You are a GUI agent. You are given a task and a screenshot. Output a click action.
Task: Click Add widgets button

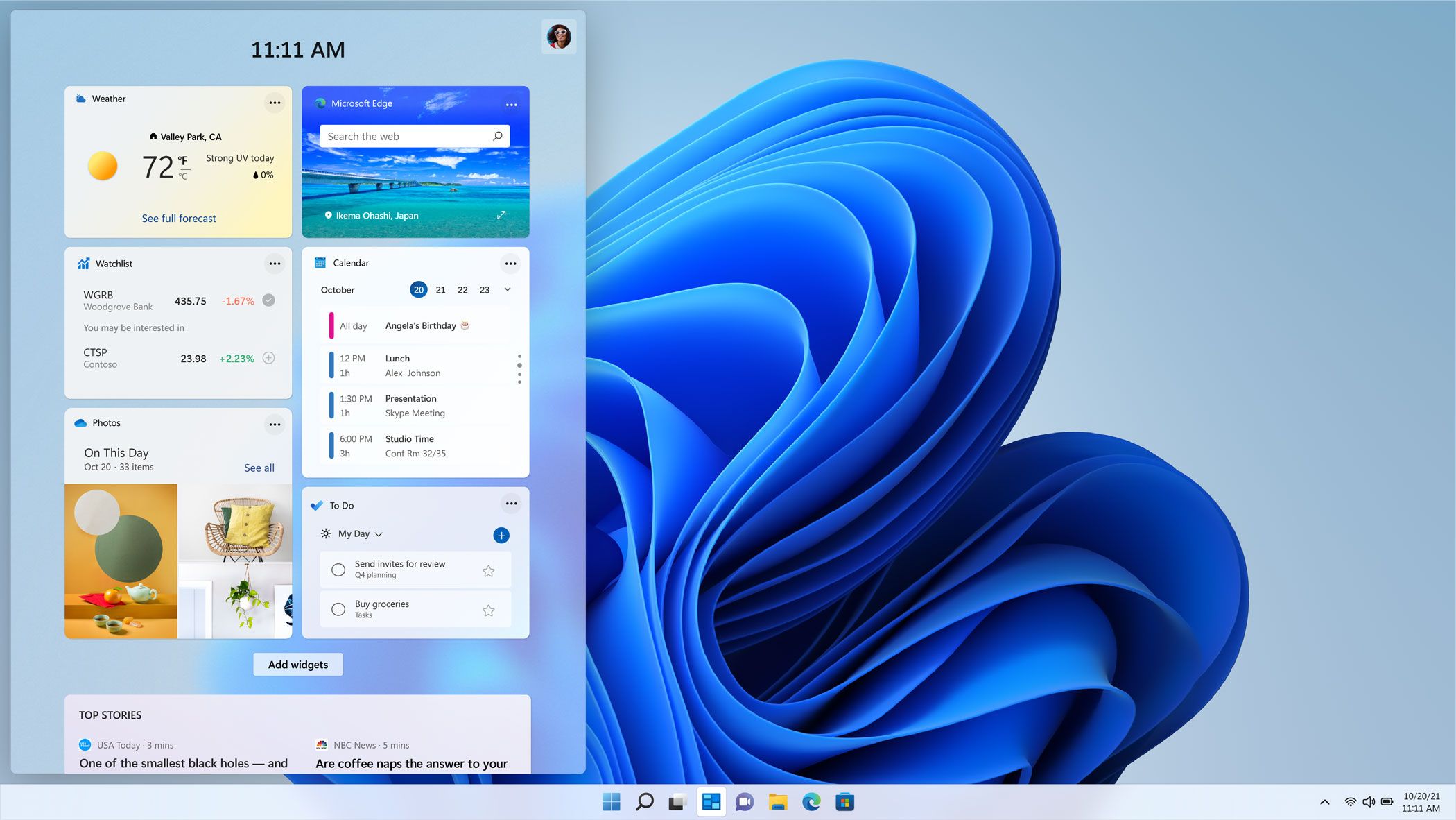(x=297, y=663)
